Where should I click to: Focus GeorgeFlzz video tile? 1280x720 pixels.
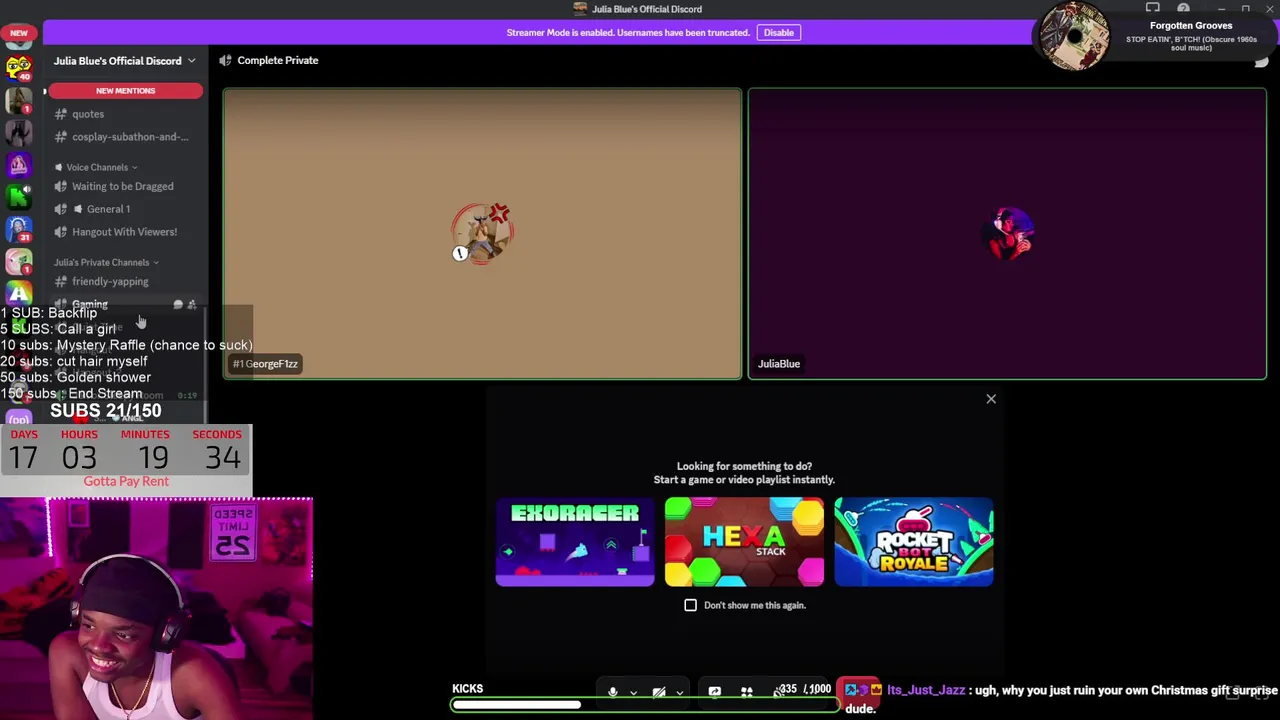482,234
